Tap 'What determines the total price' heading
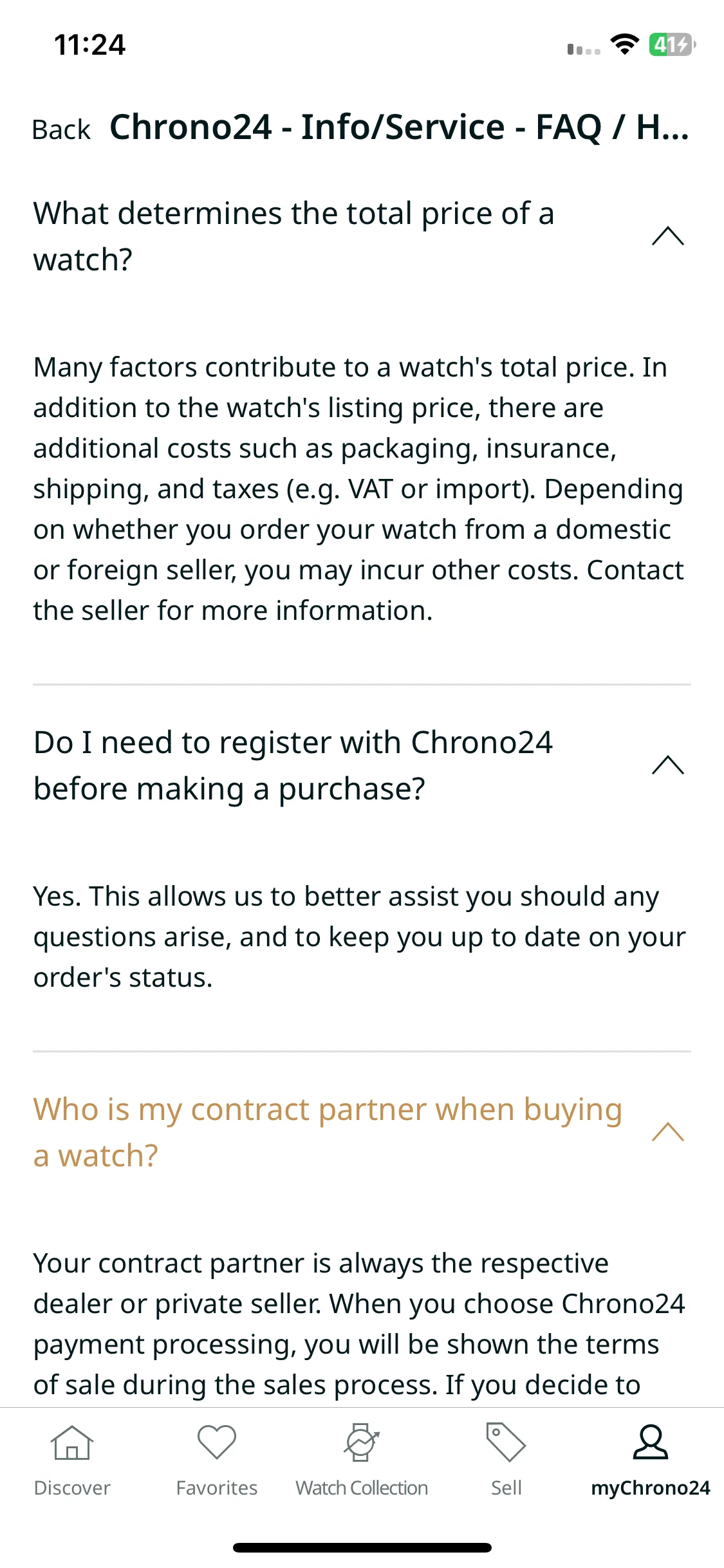The width and height of the screenshot is (724, 1568). pyautogui.click(x=293, y=236)
